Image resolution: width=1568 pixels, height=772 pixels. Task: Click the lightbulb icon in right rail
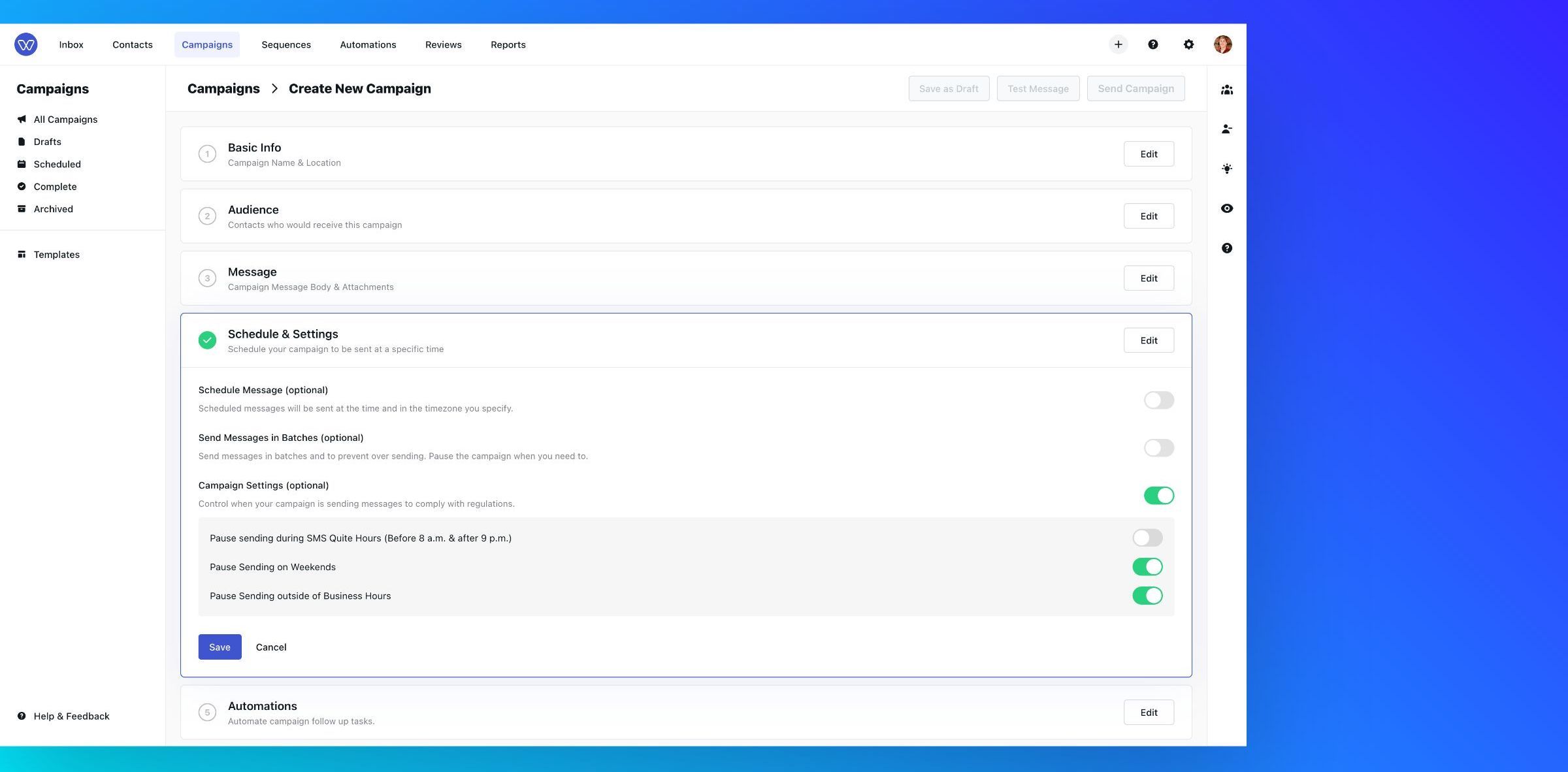pyautogui.click(x=1226, y=169)
